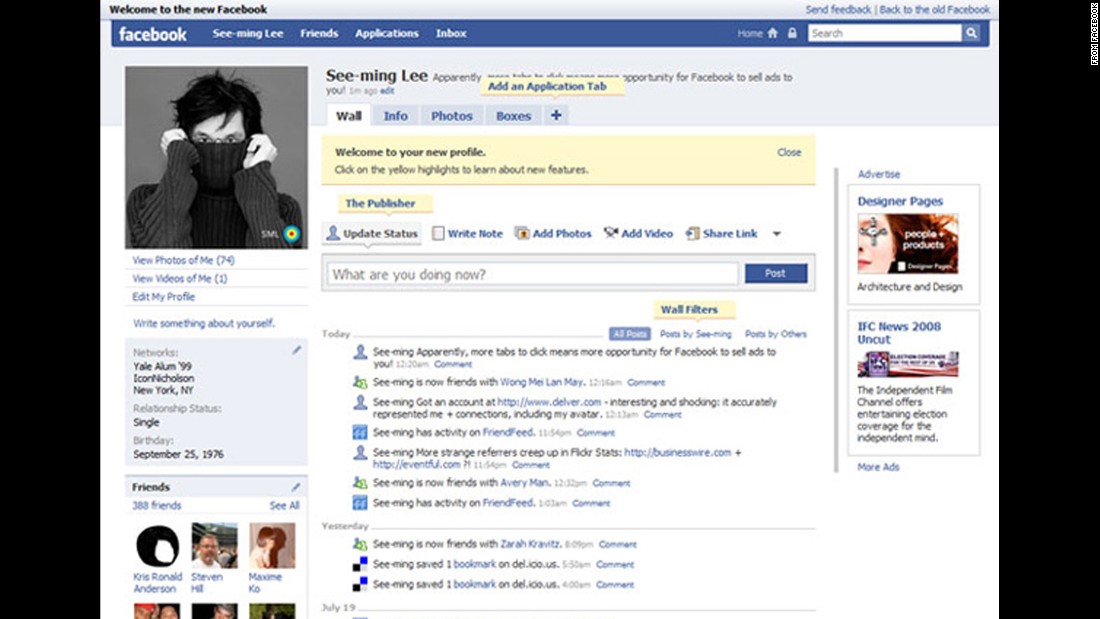Enable the All Posts wall filter
1100x619 pixels.
pos(629,334)
